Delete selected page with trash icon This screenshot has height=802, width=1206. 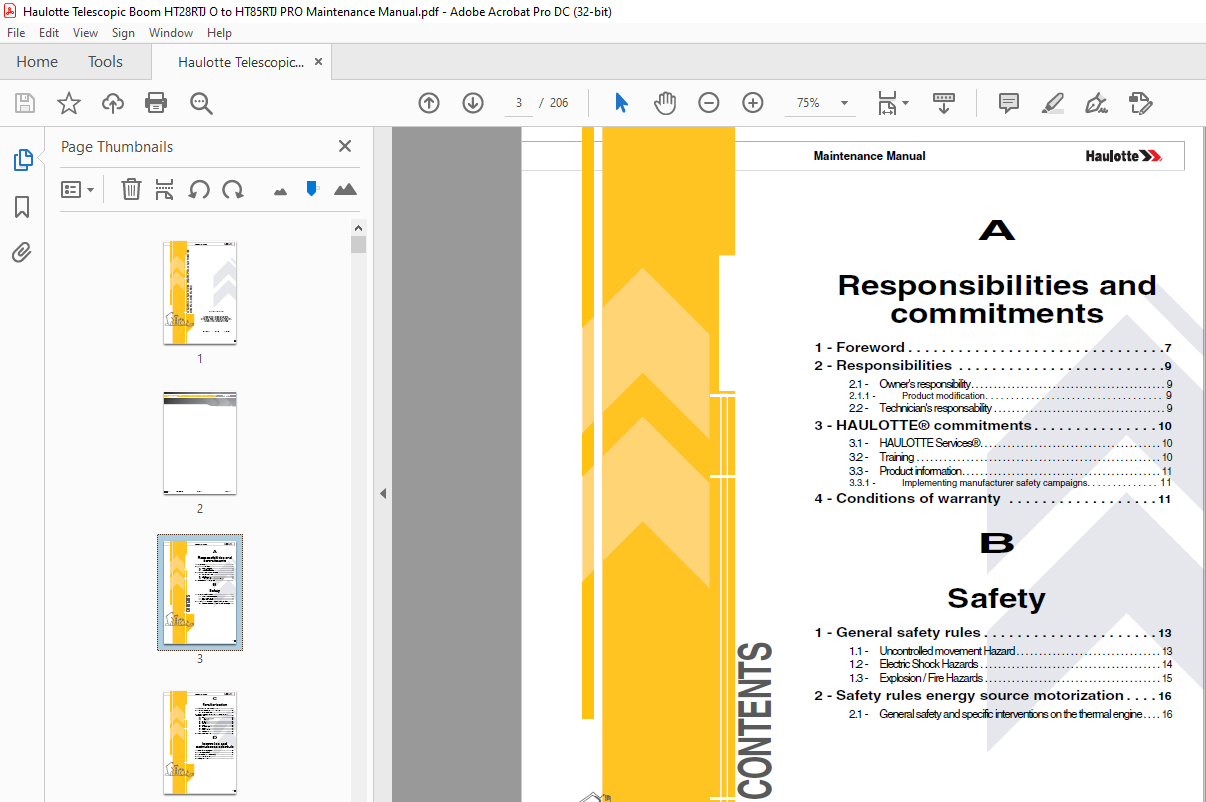(131, 189)
